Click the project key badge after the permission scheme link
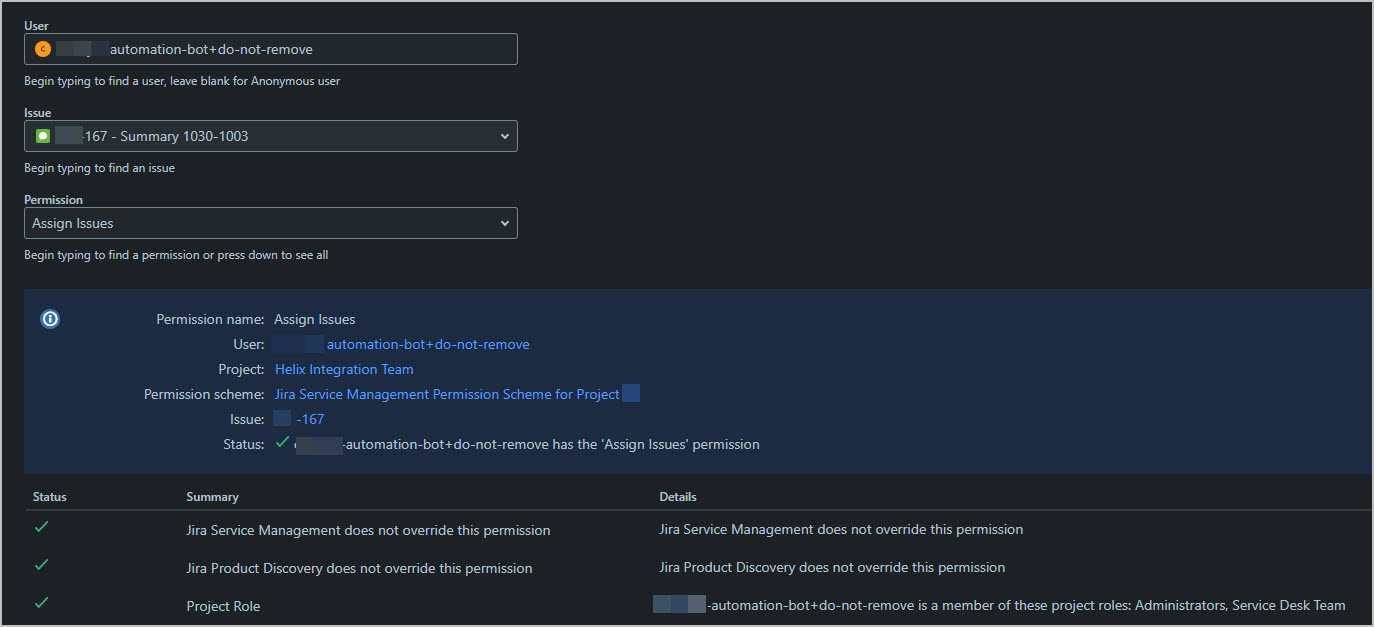 (630, 393)
